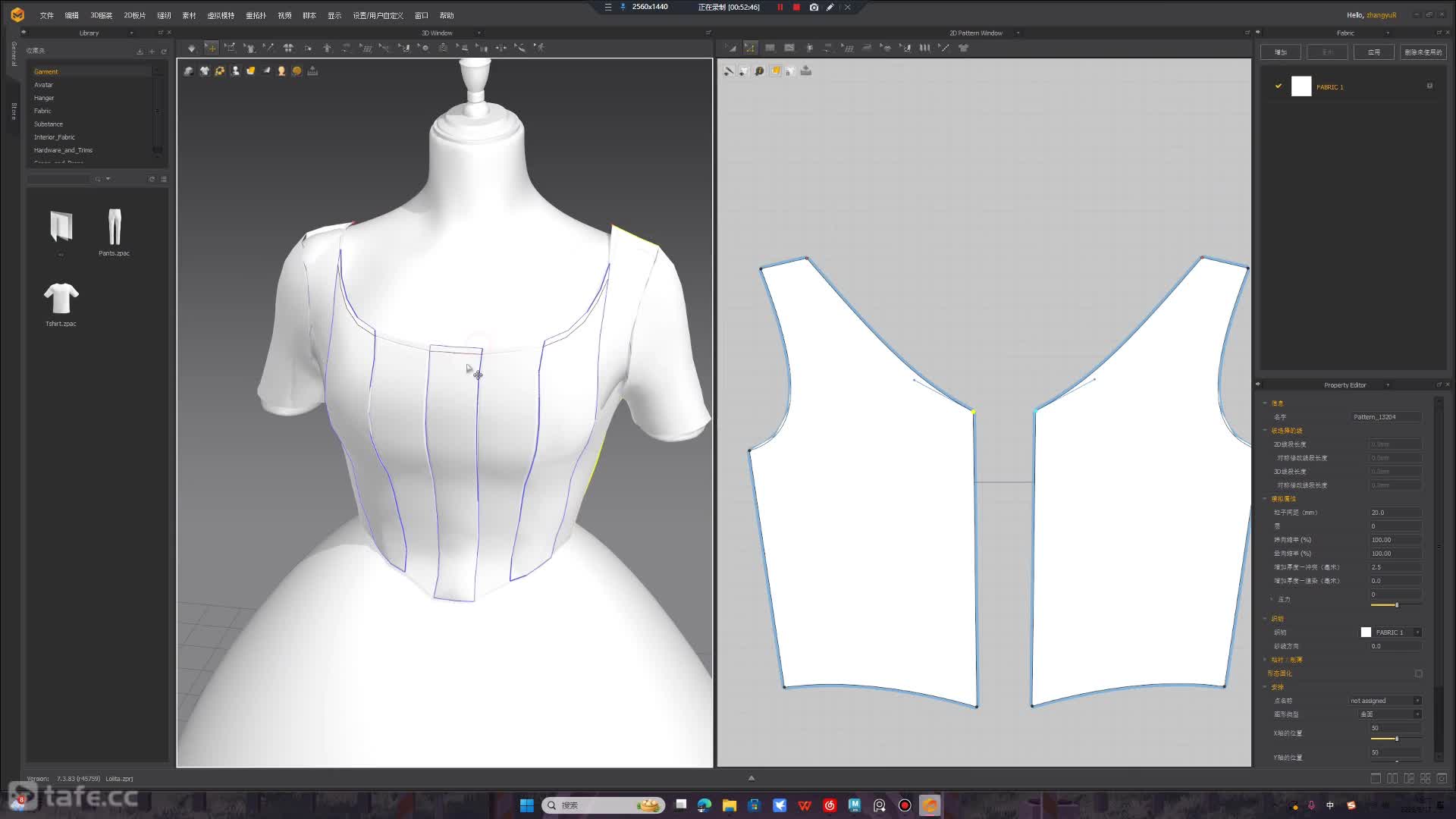The height and width of the screenshot is (819, 1456).
Task: Click the shirt icon ending the 2D toolbar
Action: 964,48
